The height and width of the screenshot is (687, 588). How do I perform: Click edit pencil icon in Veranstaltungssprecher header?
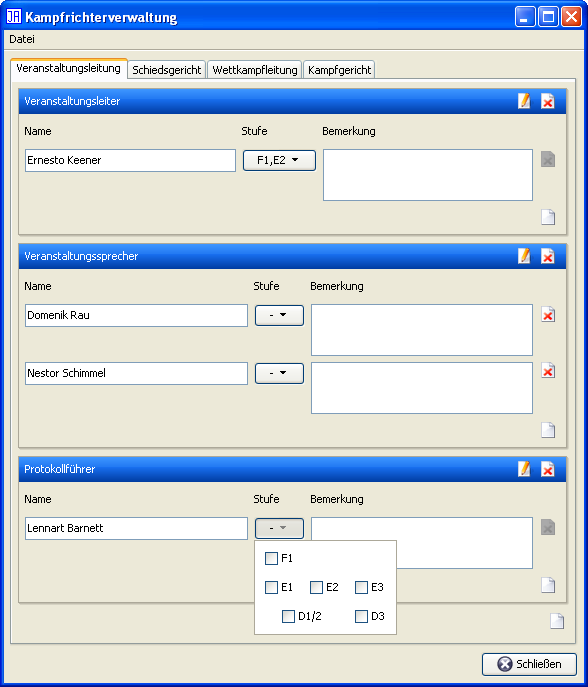click(524, 256)
